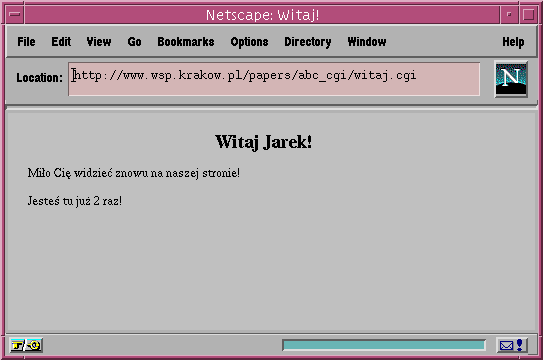Click the 'Netscape: Witaj!' title bar
Viewport: 543px width, 360px height.
pyautogui.click(x=262, y=15)
